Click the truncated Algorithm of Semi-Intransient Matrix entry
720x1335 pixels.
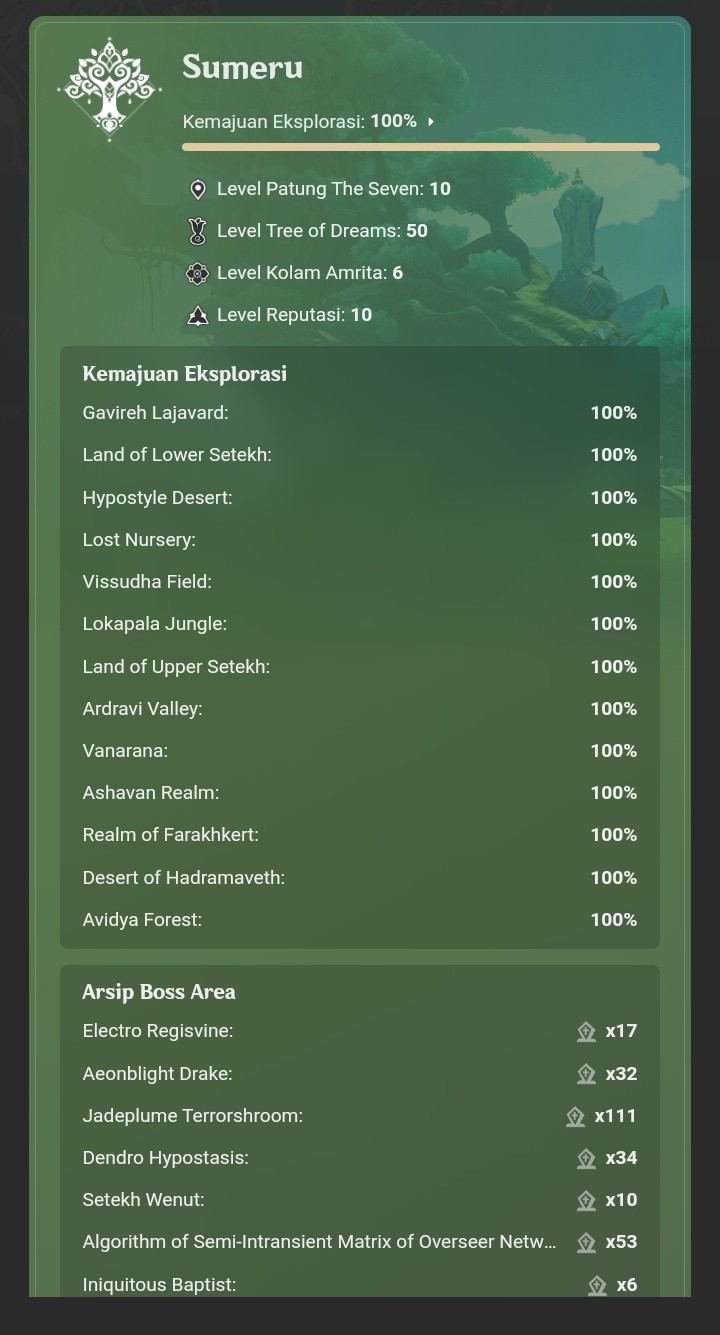[x=318, y=1242]
